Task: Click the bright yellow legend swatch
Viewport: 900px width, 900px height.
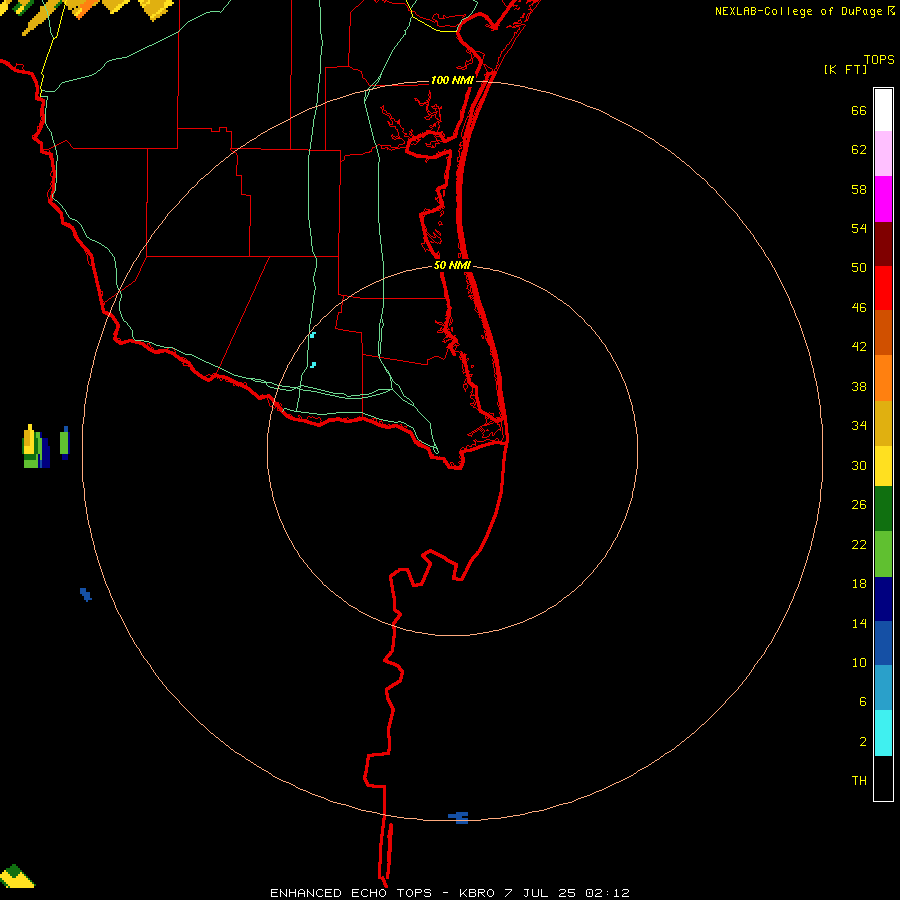Action: tap(883, 466)
